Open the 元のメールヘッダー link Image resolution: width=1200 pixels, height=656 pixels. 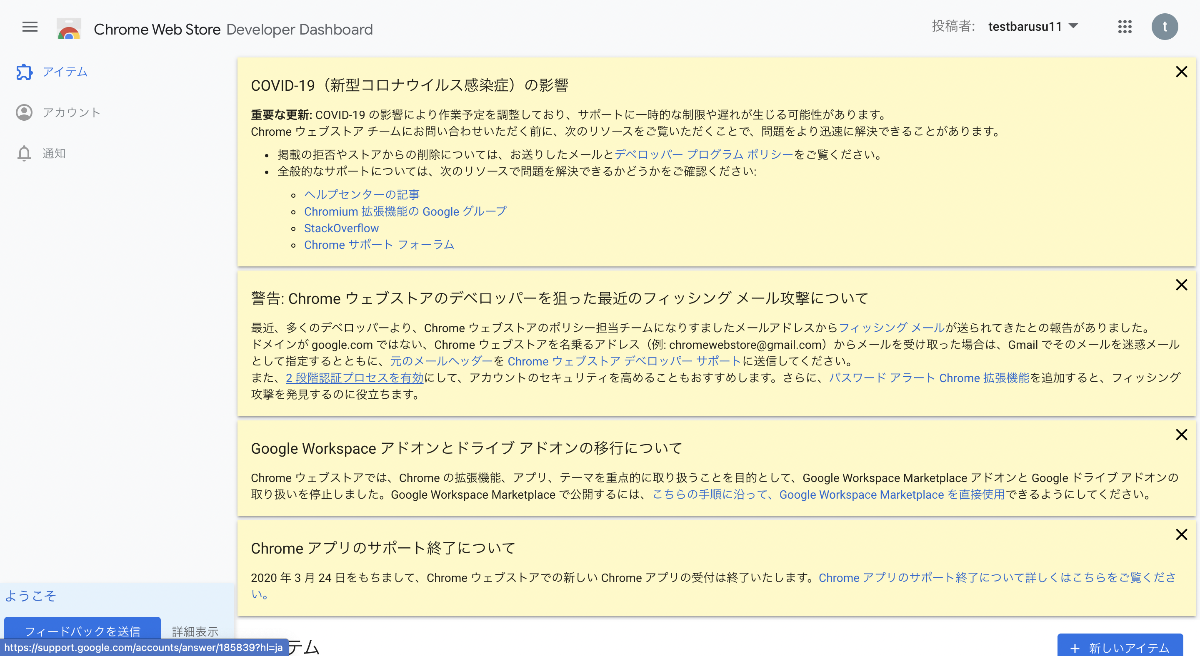439,361
